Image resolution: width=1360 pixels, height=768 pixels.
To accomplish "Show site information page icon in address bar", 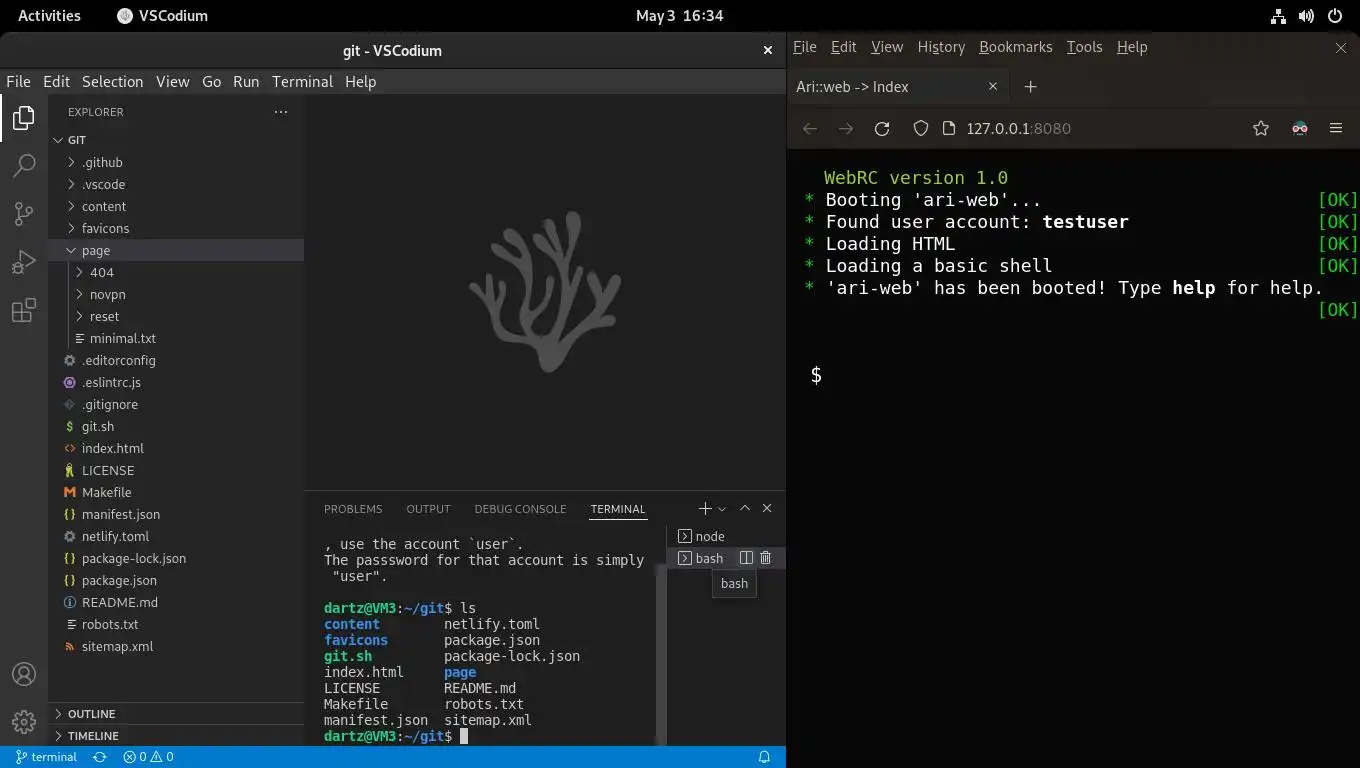I will coord(949,128).
